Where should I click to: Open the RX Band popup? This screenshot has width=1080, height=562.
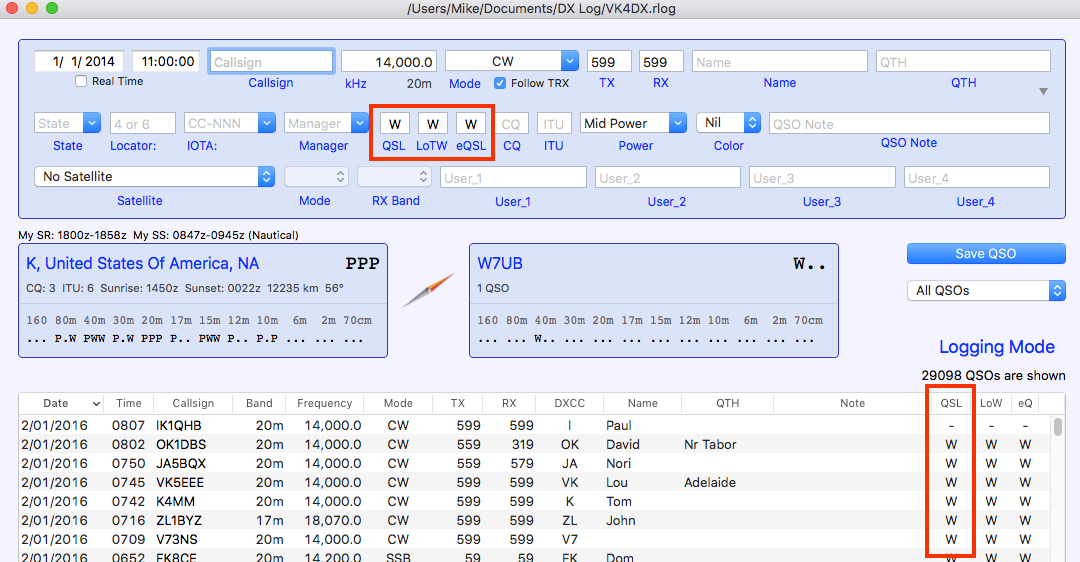coord(395,176)
